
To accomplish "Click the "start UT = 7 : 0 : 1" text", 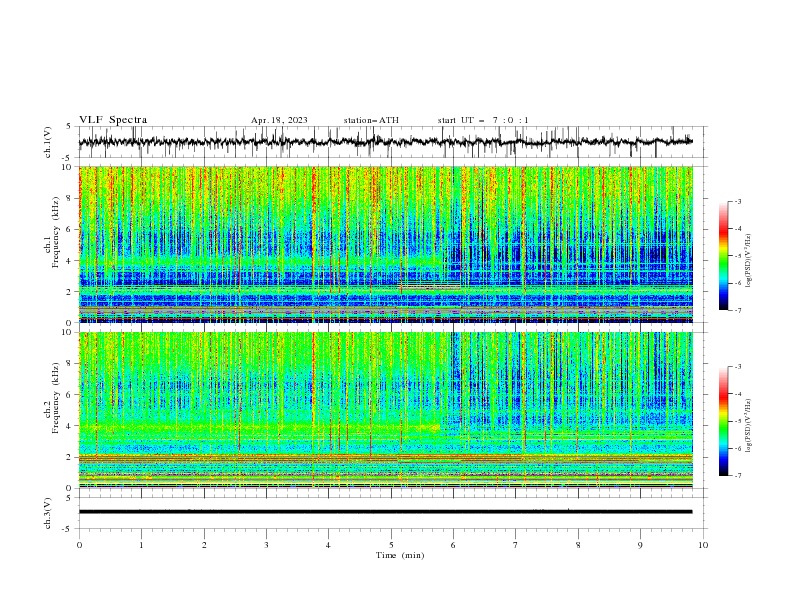I will 483,120.
